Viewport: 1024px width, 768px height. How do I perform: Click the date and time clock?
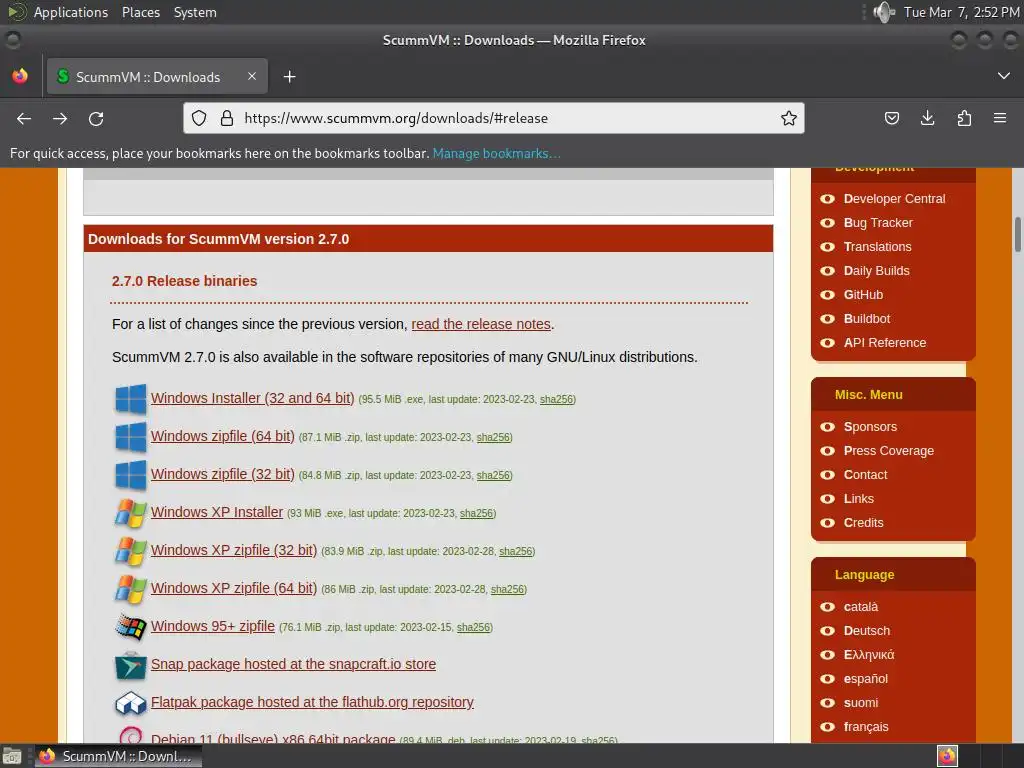tap(961, 12)
